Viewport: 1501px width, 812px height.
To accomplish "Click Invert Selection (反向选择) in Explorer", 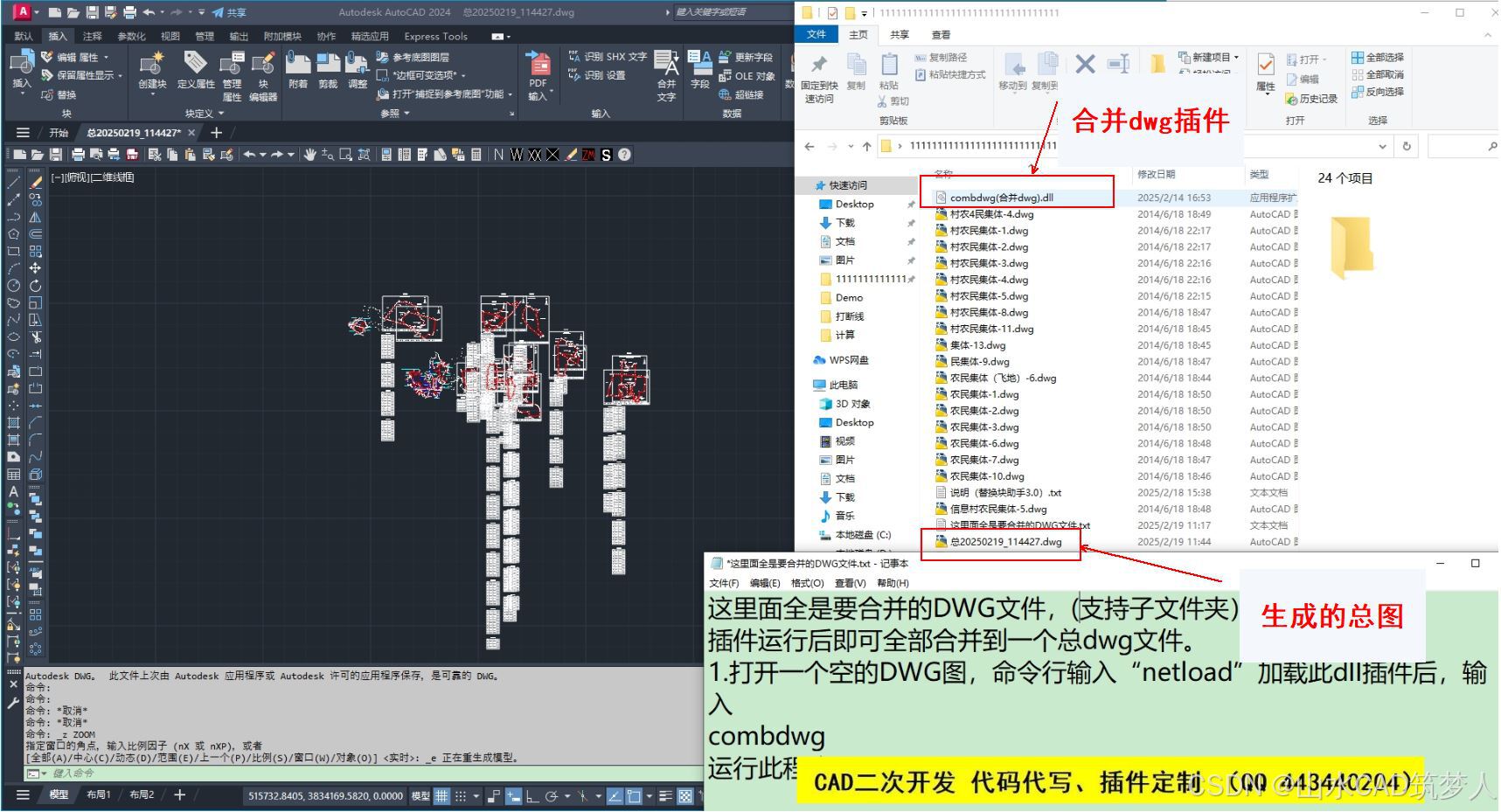I will (1378, 91).
